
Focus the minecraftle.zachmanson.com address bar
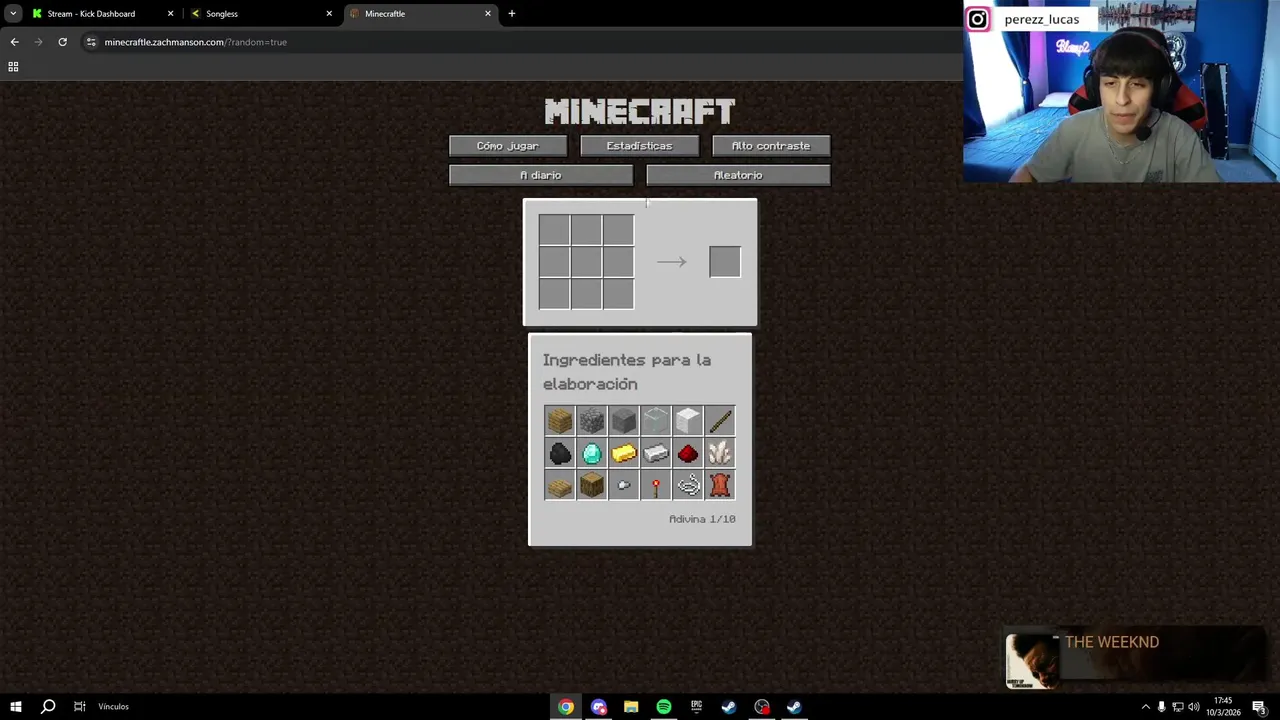(x=196, y=42)
